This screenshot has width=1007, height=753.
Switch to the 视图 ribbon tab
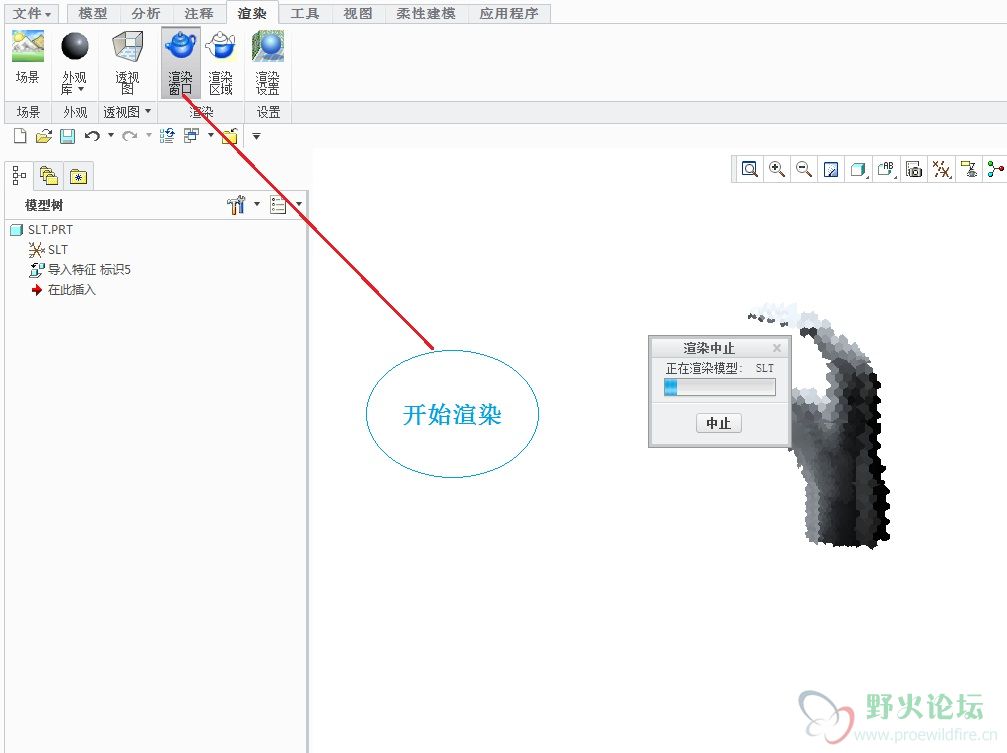coord(358,13)
